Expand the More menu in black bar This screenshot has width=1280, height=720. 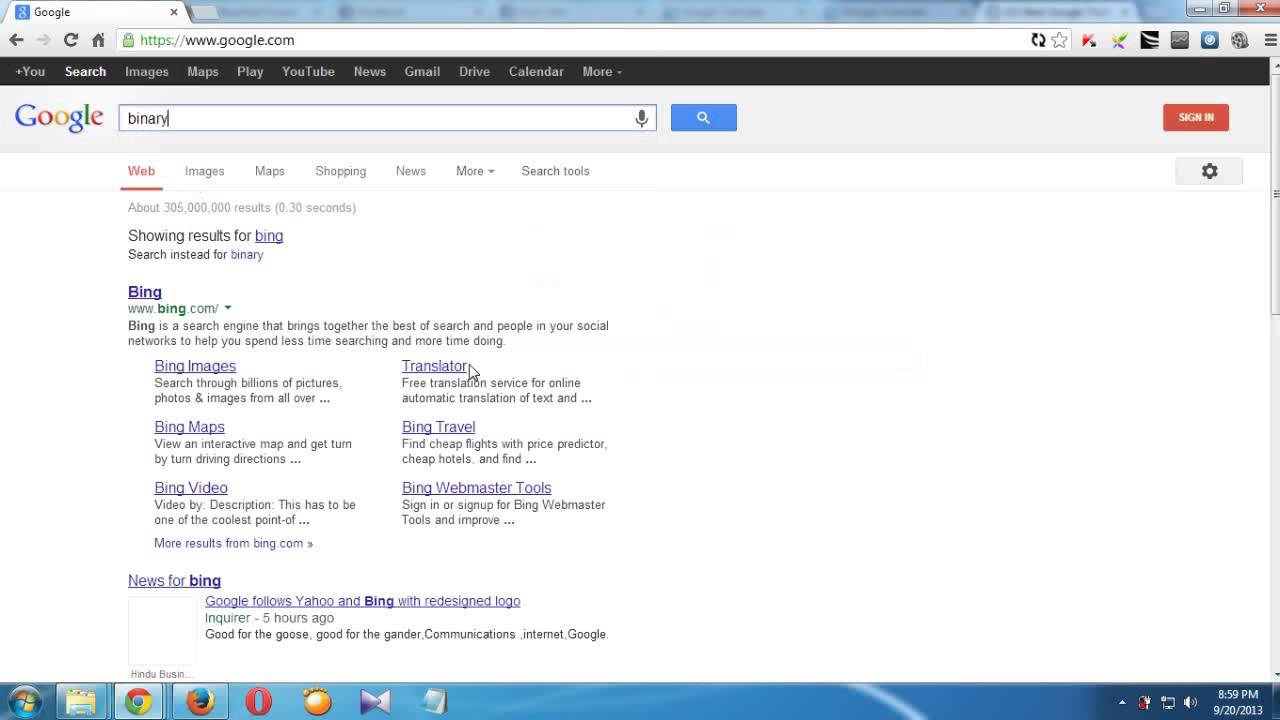click(602, 71)
